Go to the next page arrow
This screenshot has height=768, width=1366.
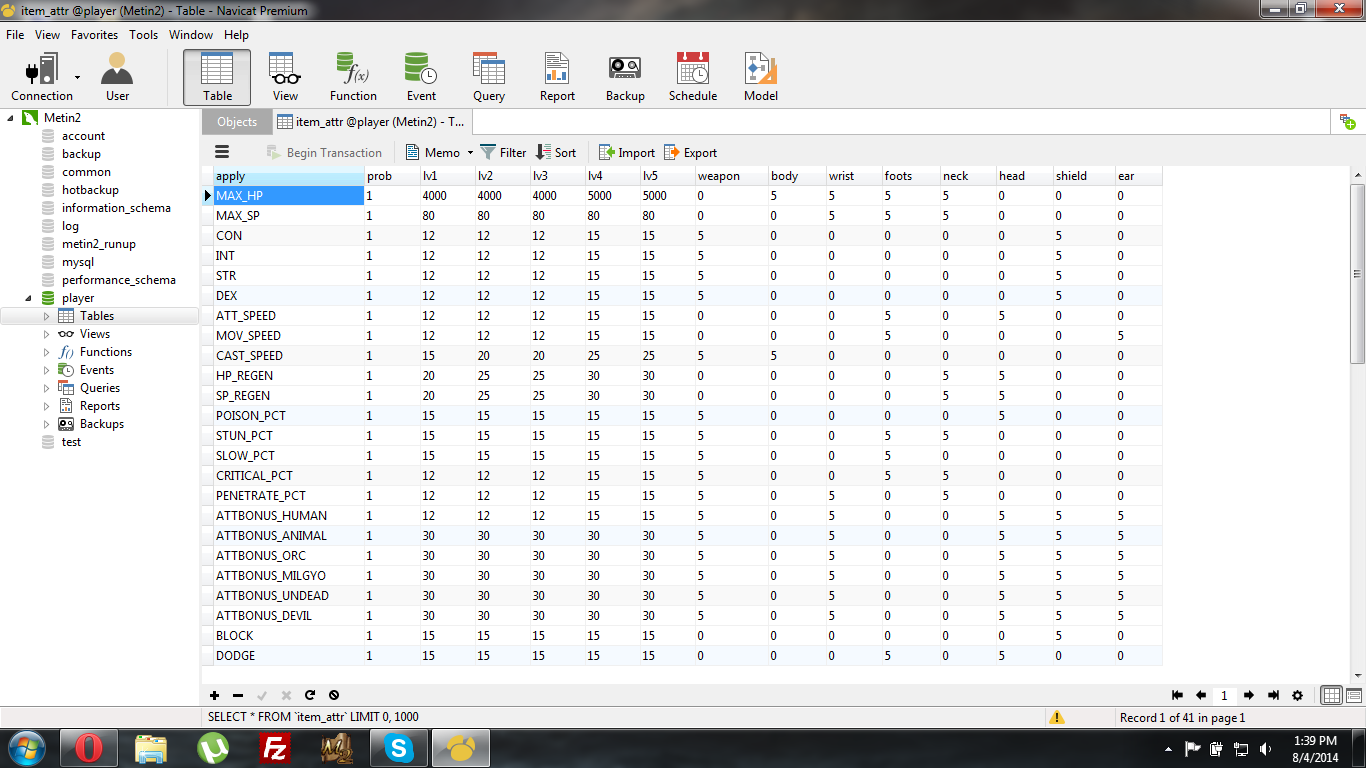point(1249,695)
